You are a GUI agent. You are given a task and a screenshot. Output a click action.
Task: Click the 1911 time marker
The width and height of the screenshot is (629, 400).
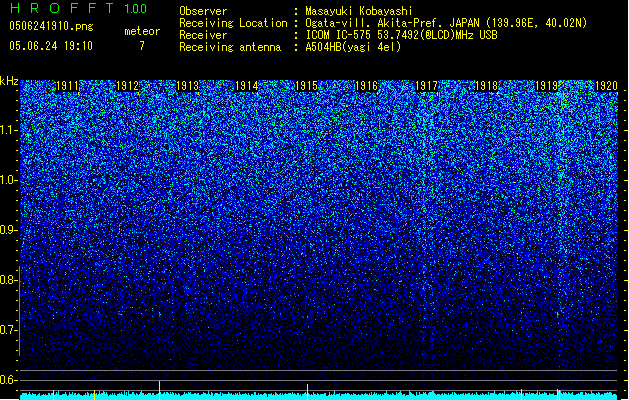[x=67, y=86]
